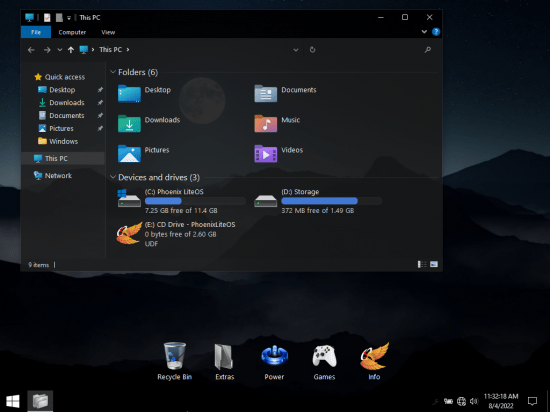Switch to large icons view layout
Screen dimensions: 550x412
(x=434, y=264)
